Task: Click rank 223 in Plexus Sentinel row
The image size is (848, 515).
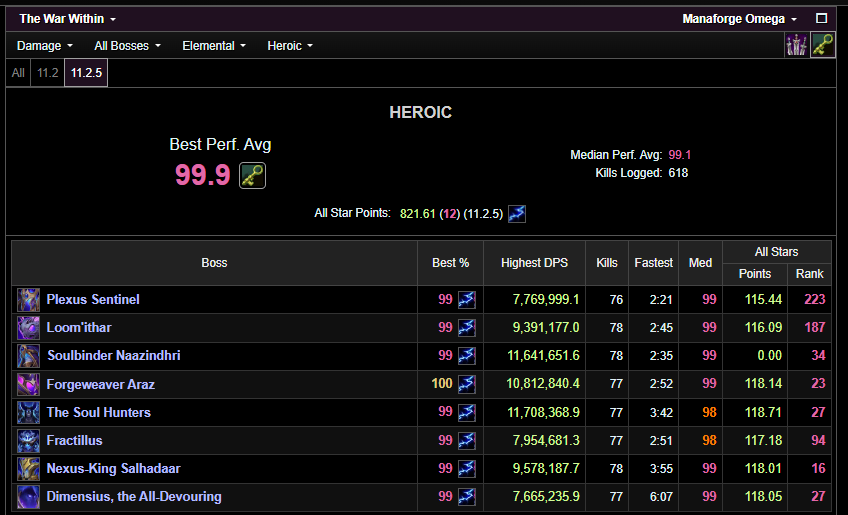Action: click(x=815, y=300)
